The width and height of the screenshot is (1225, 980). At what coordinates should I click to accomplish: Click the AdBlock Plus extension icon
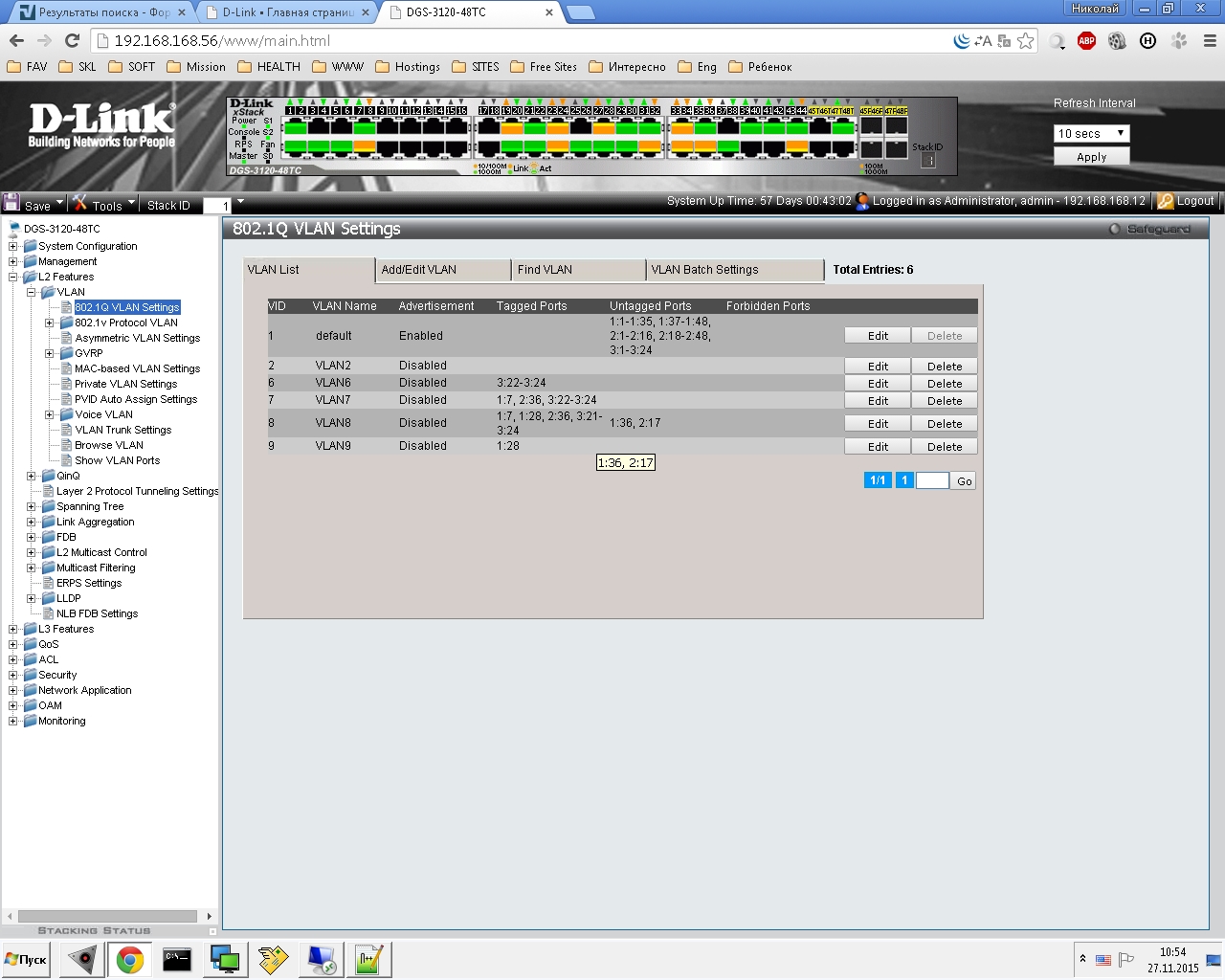pyautogui.click(x=1086, y=40)
